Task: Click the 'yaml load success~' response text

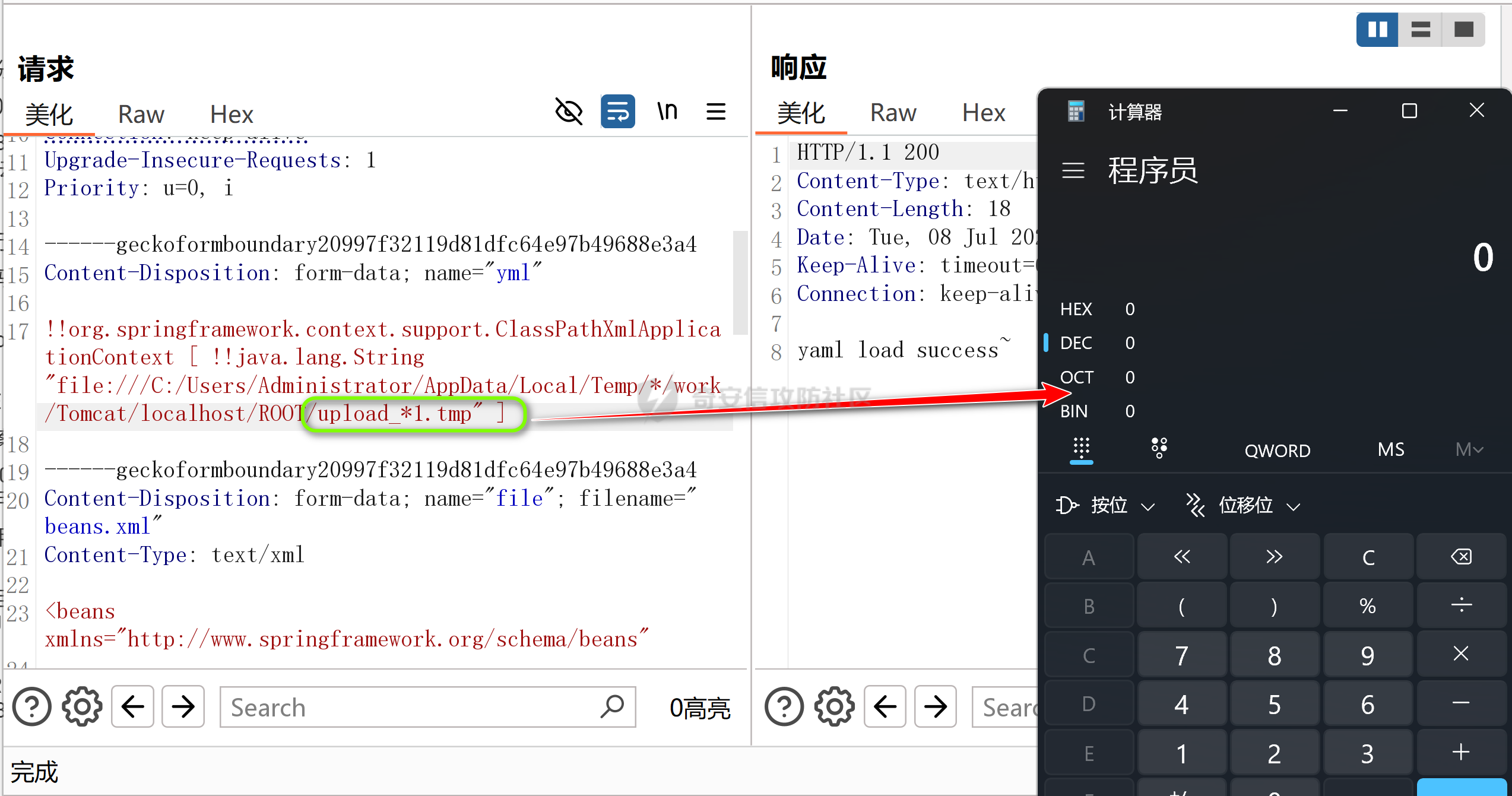Action: point(904,349)
